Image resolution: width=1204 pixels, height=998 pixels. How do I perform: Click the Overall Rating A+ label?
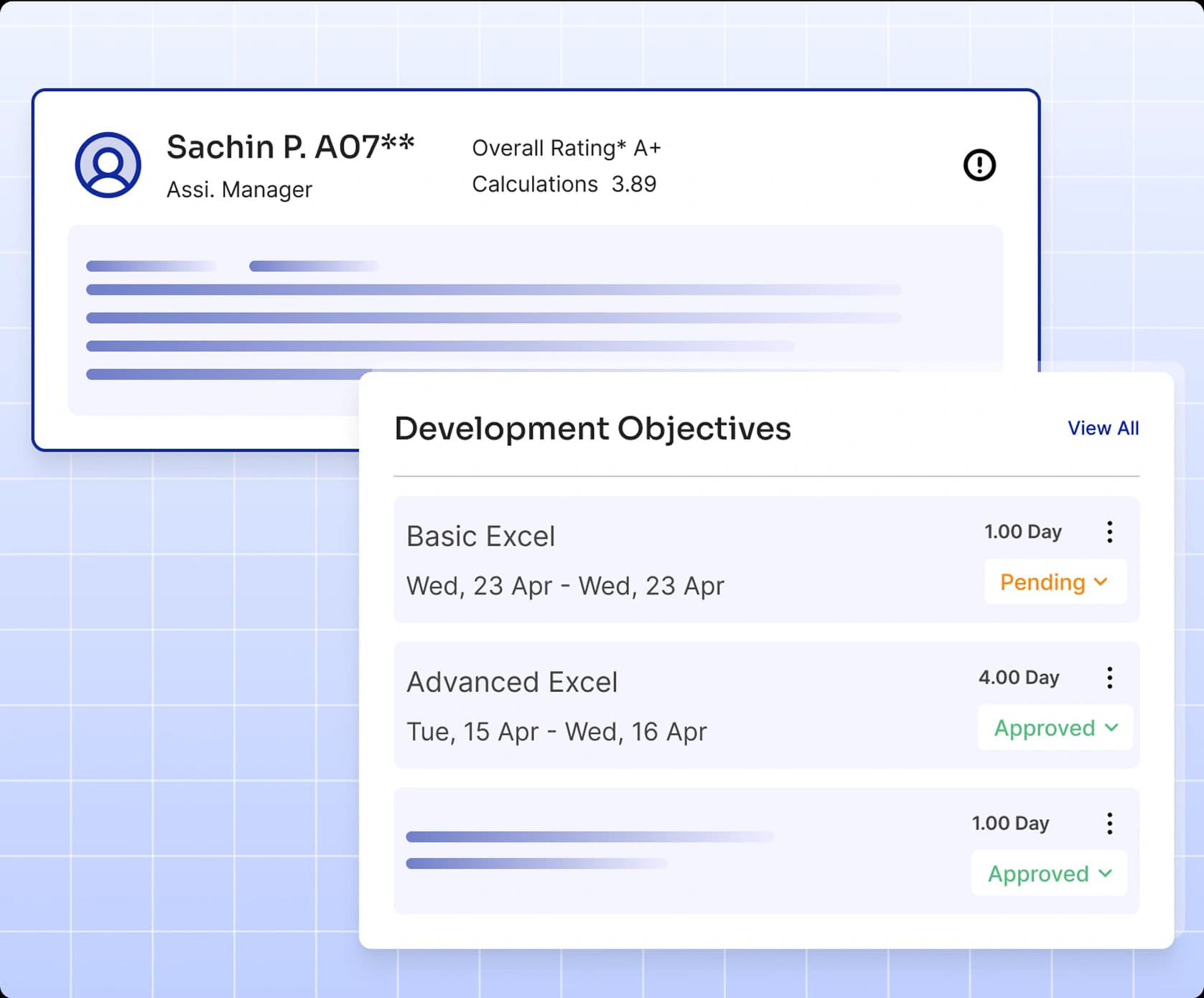click(566, 148)
